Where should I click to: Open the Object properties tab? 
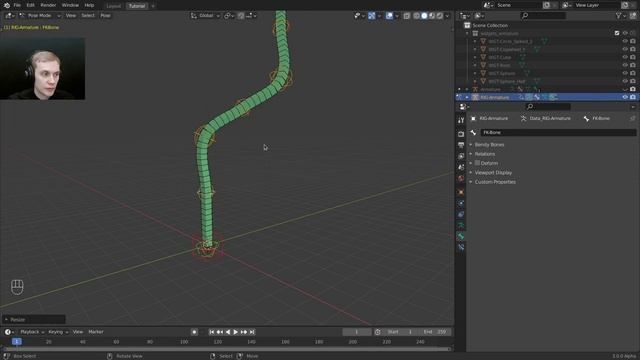tap(461, 192)
